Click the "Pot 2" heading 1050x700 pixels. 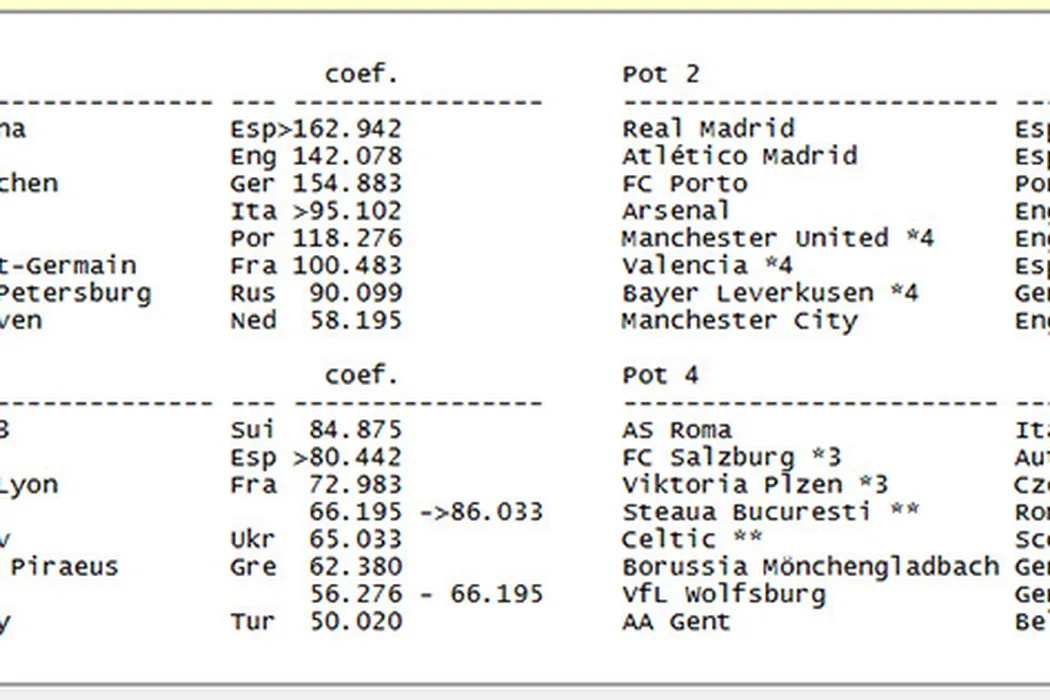(661, 75)
